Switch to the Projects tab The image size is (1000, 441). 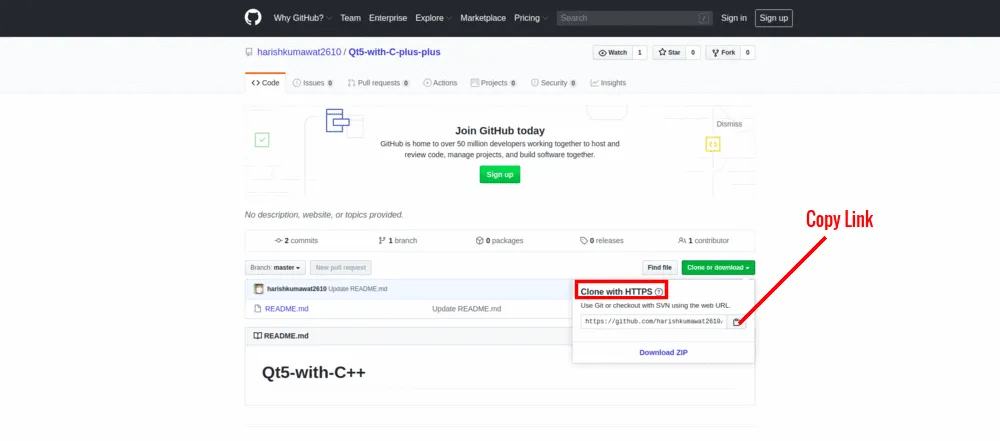[493, 83]
